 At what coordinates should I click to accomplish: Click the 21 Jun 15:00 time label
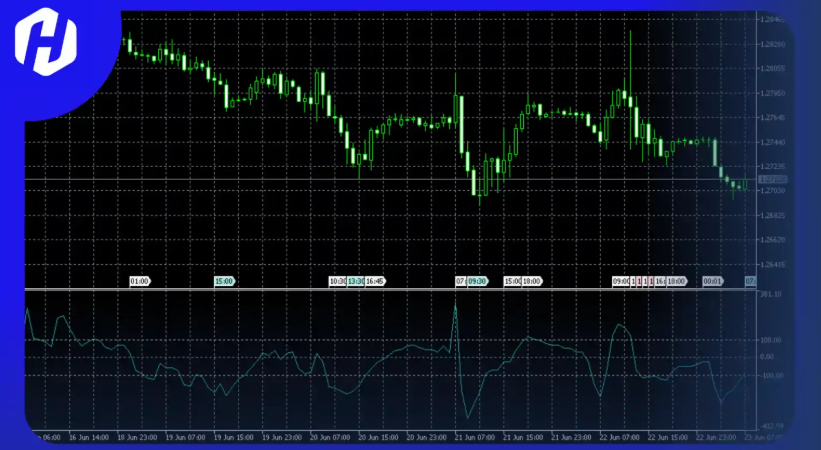point(523,437)
